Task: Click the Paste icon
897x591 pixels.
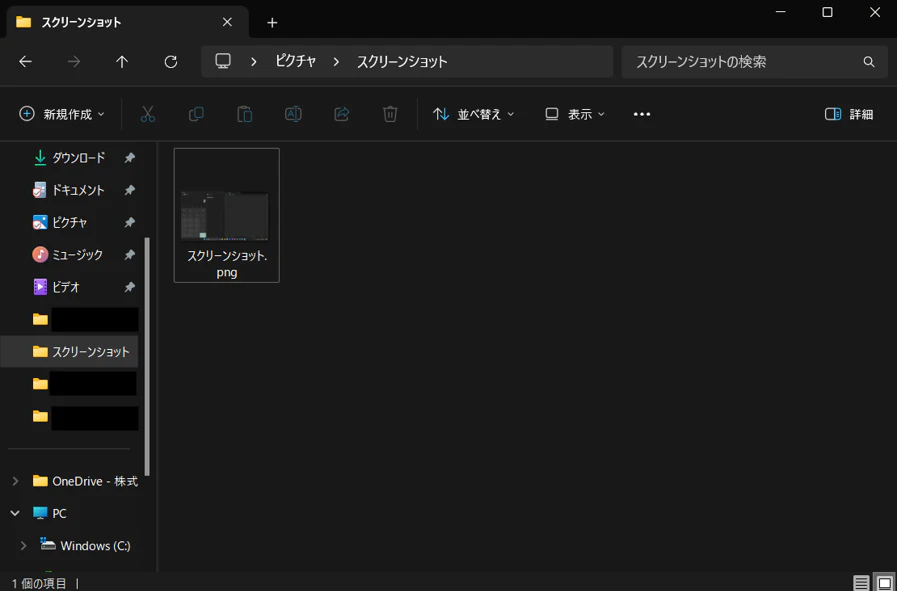Action: [x=244, y=113]
